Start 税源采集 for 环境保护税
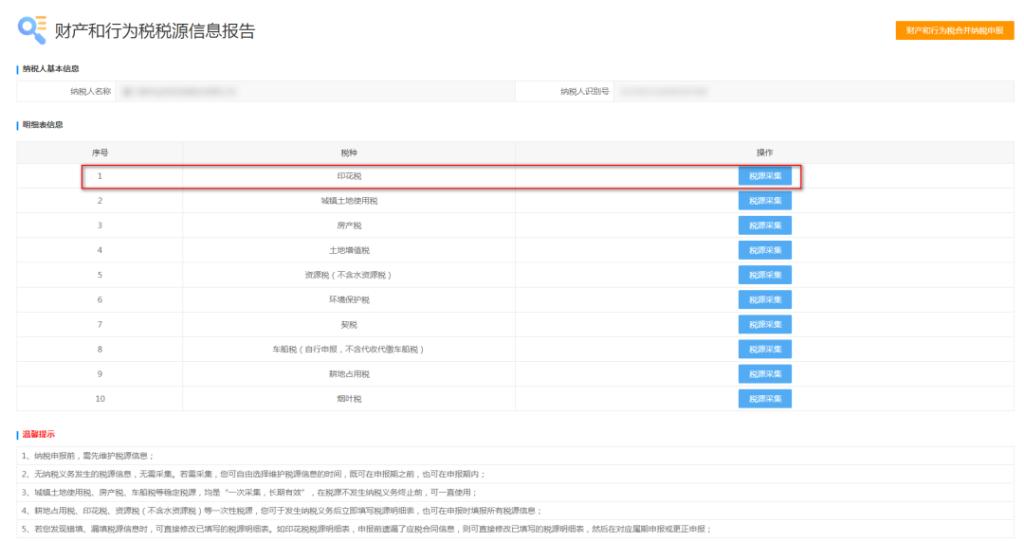 click(x=765, y=299)
